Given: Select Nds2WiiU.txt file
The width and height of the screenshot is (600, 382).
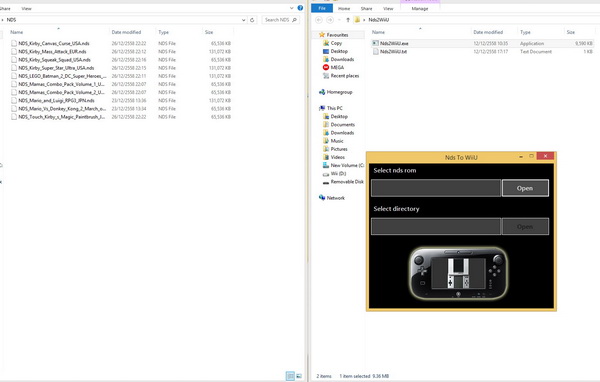Looking at the screenshot, I should 393,52.
